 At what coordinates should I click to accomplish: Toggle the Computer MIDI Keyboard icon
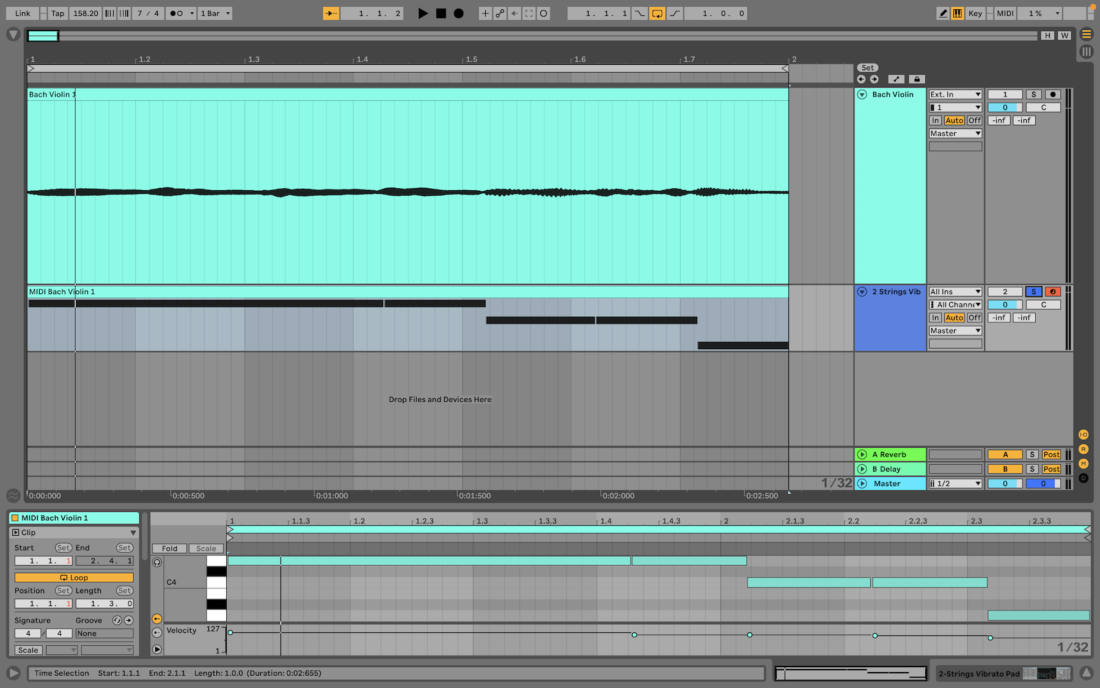point(957,13)
